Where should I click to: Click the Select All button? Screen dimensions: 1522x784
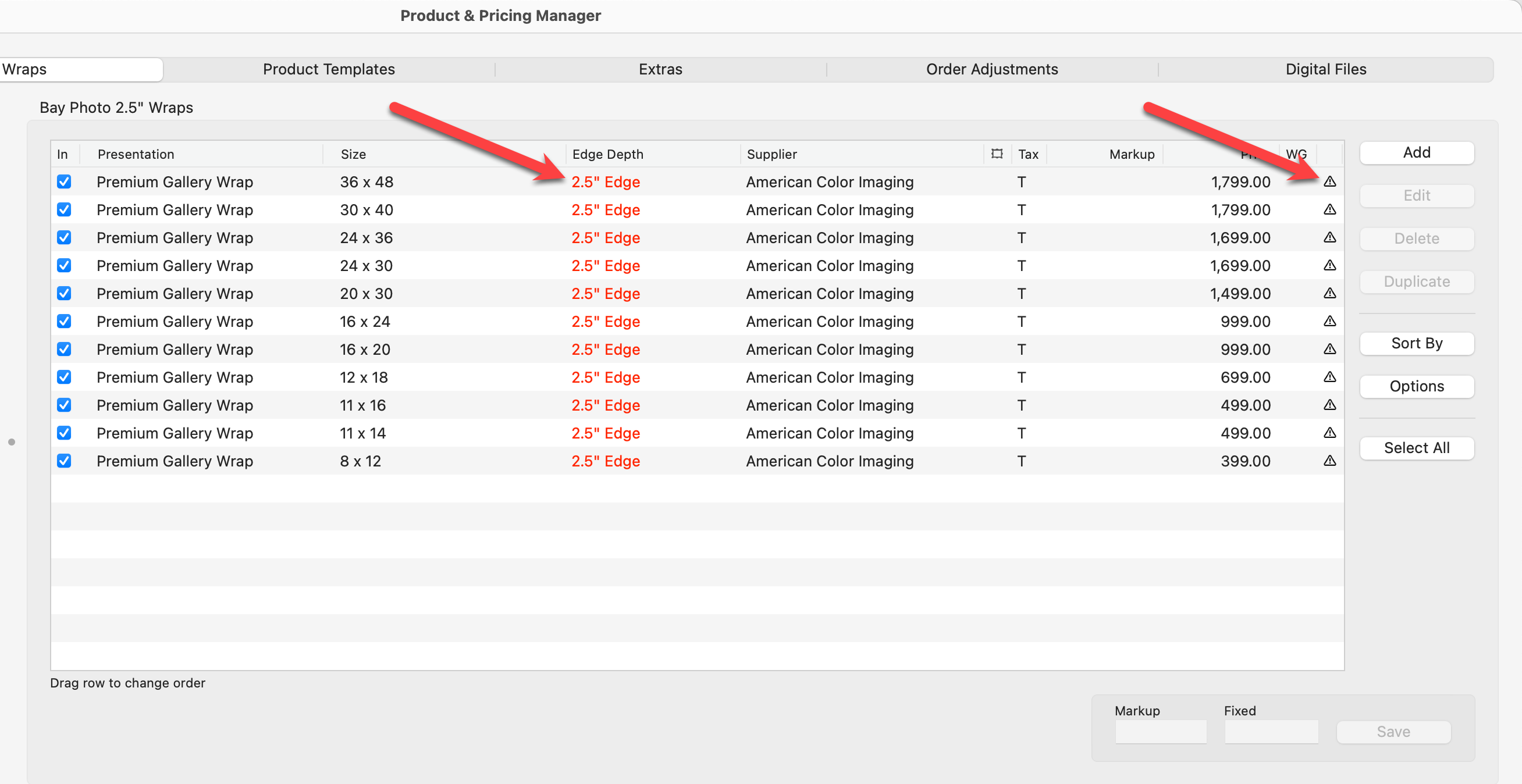point(1416,448)
